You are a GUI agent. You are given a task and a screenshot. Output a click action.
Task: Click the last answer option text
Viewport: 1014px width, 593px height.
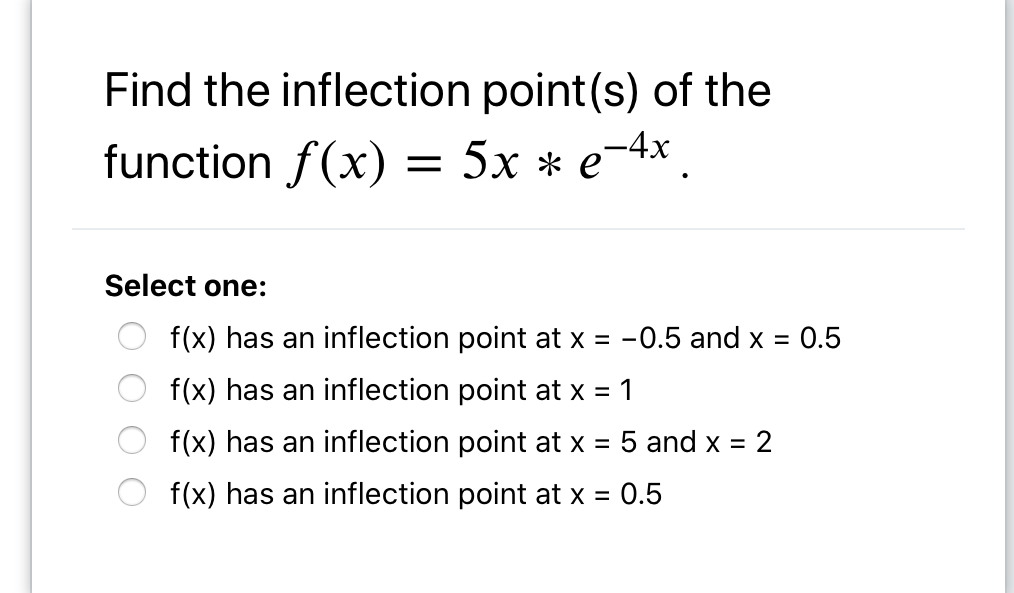point(416,495)
